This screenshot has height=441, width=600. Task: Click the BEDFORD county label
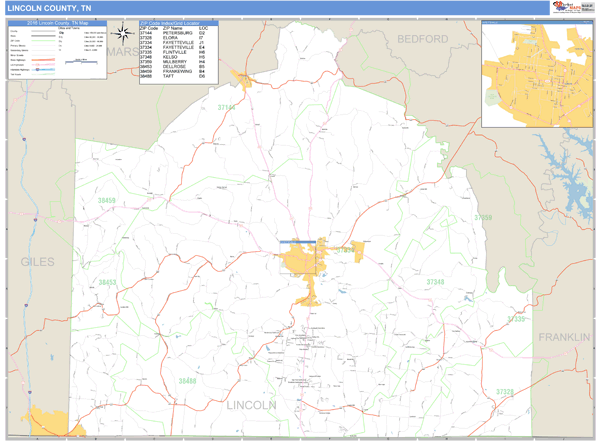click(x=422, y=39)
